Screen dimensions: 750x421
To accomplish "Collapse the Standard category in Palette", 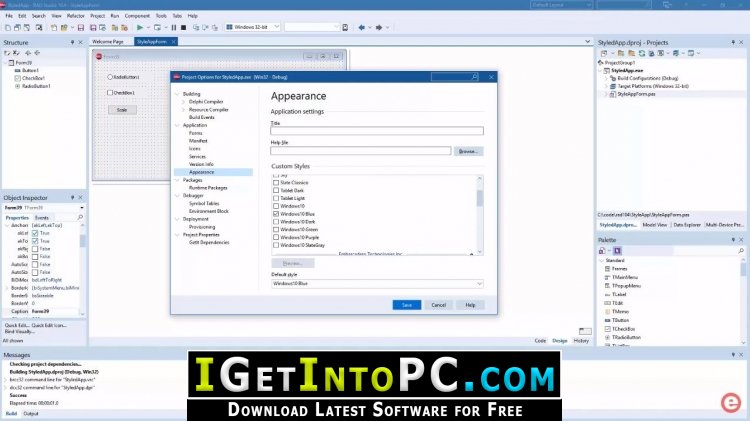I will pyautogui.click(x=602, y=261).
